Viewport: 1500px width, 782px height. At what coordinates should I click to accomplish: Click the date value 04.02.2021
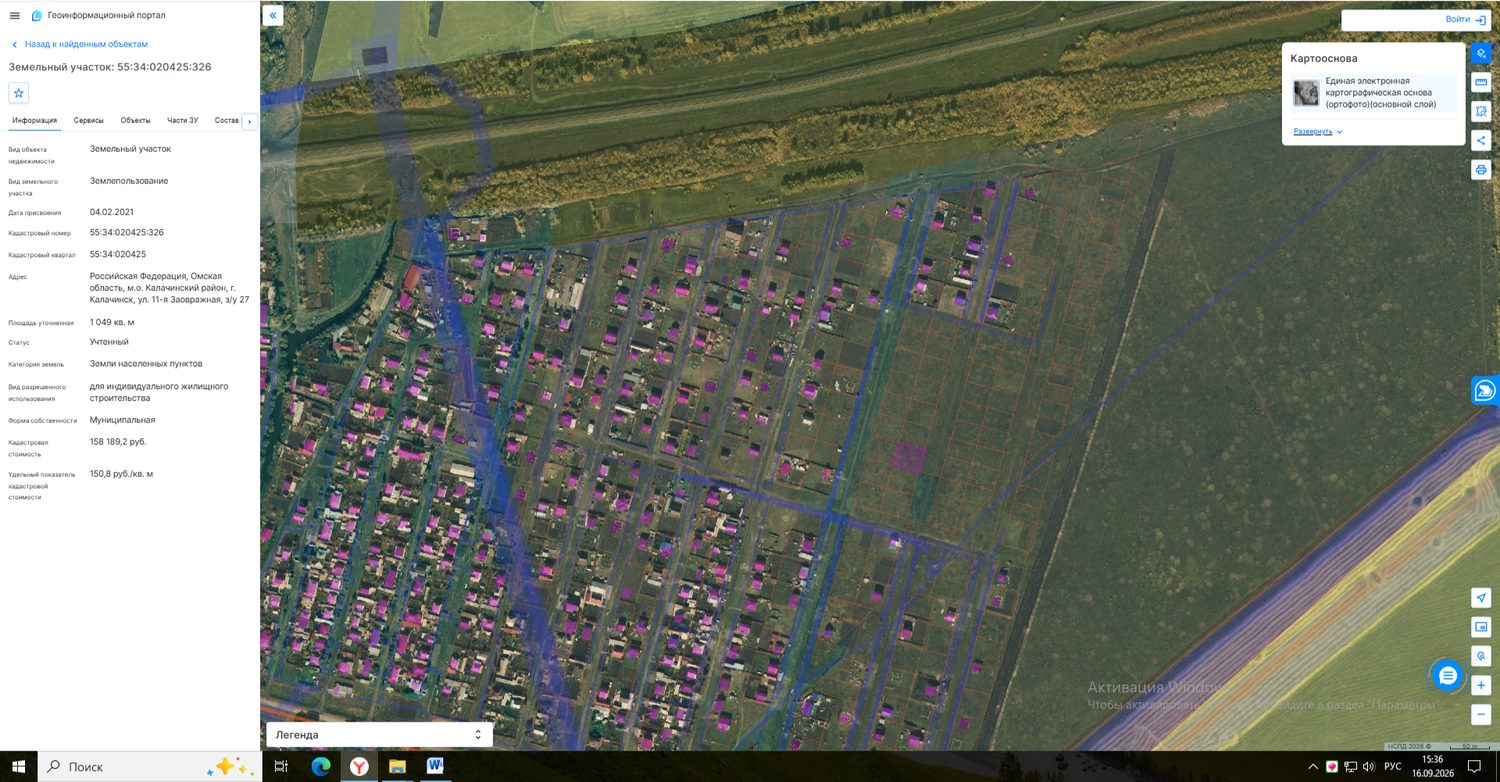112,212
